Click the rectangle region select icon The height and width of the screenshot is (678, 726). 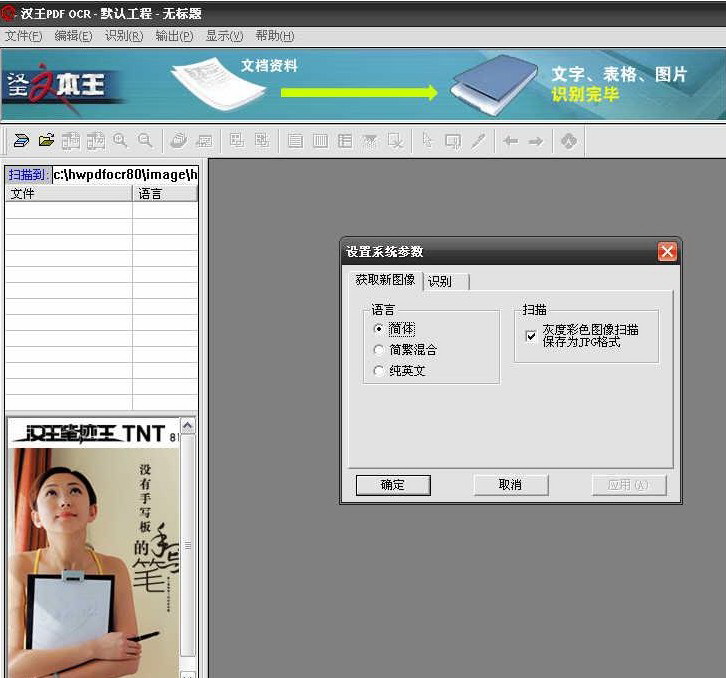(452, 141)
